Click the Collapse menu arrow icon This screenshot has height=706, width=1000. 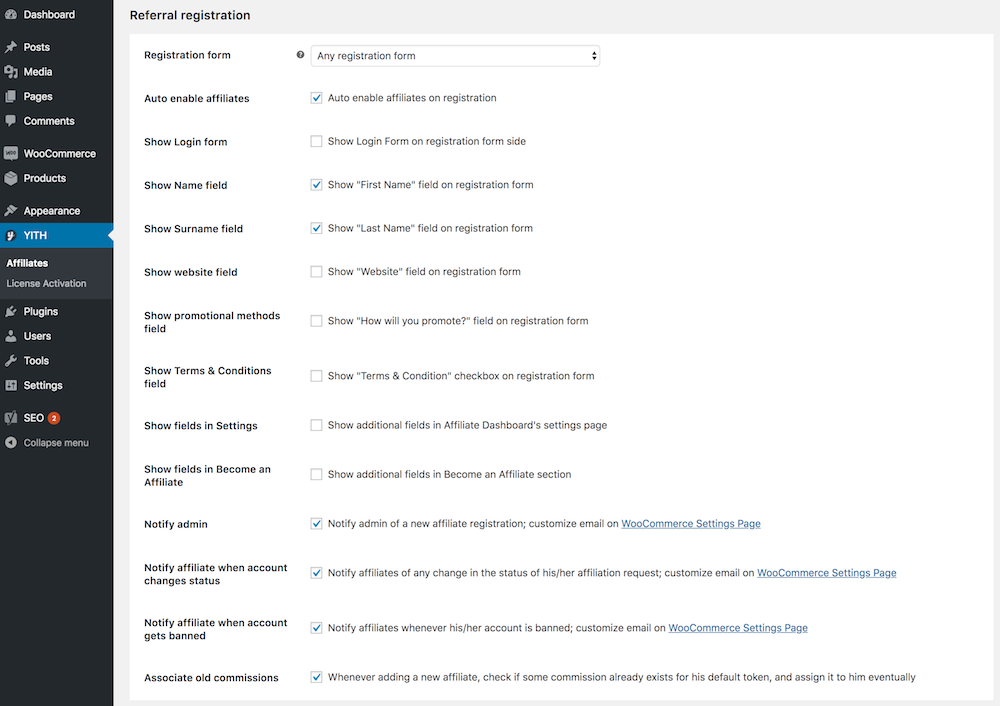tap(11, 443)
